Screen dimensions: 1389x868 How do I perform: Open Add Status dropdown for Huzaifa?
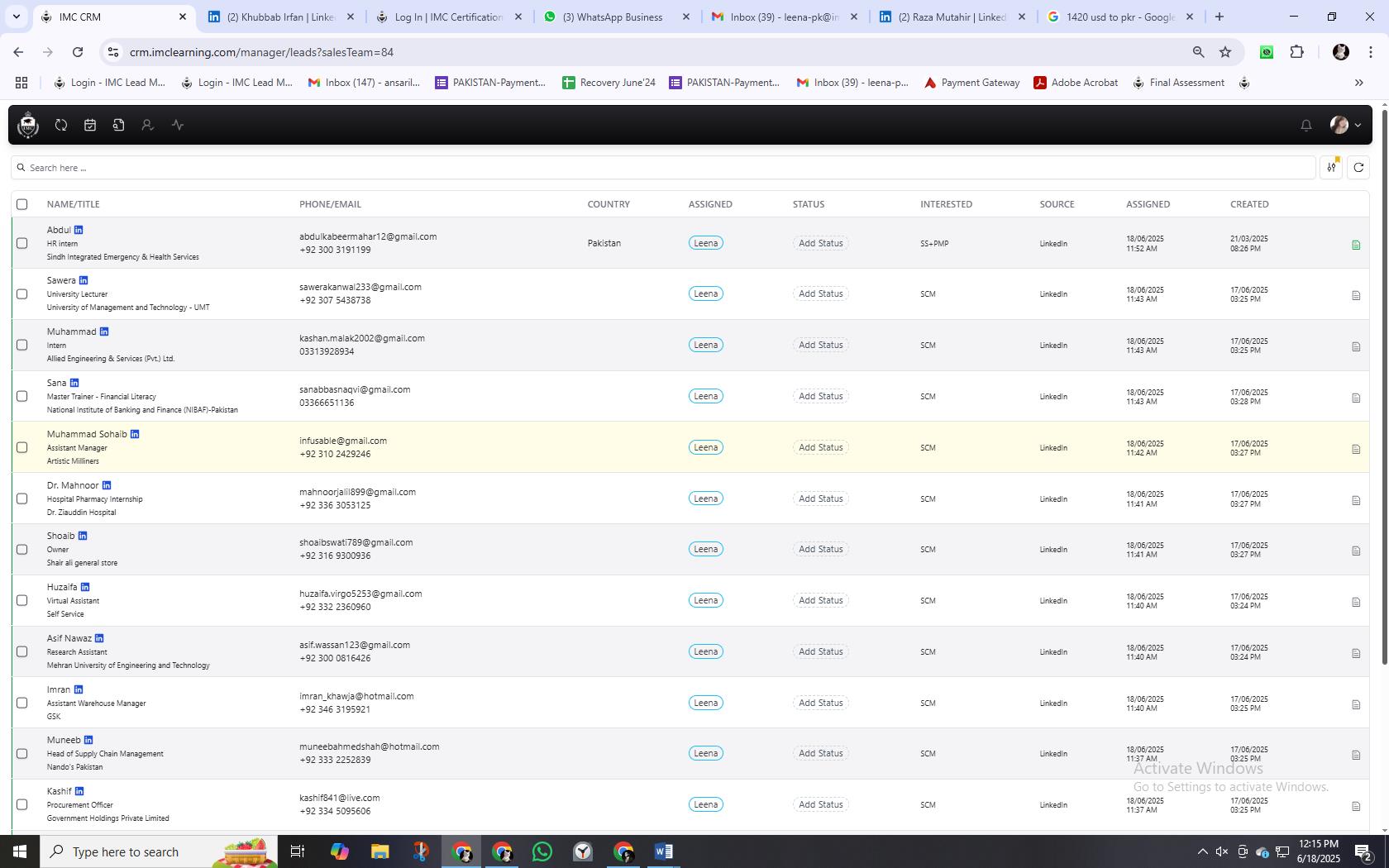[x=820, y=600]
